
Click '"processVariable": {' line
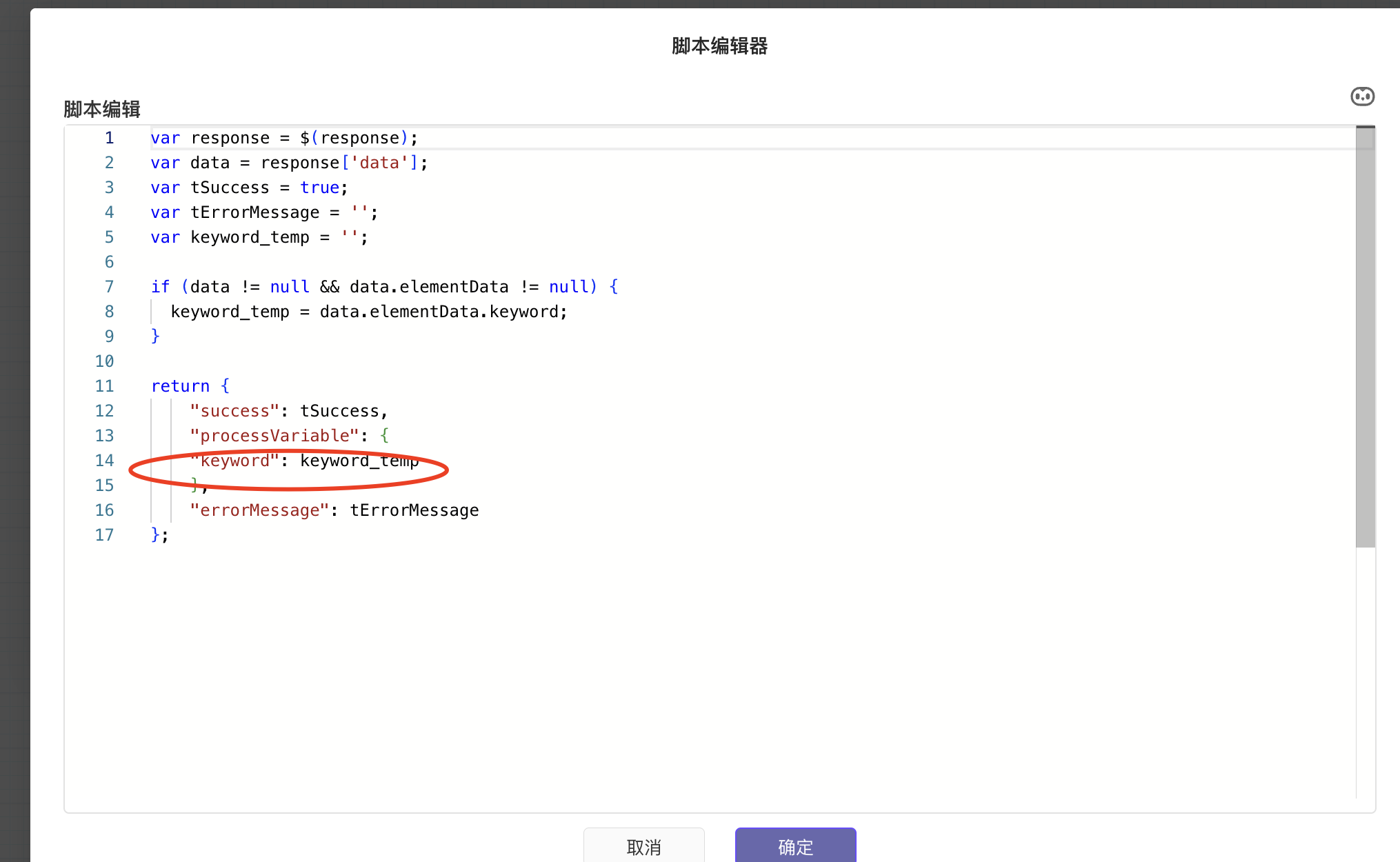point(290,436)
